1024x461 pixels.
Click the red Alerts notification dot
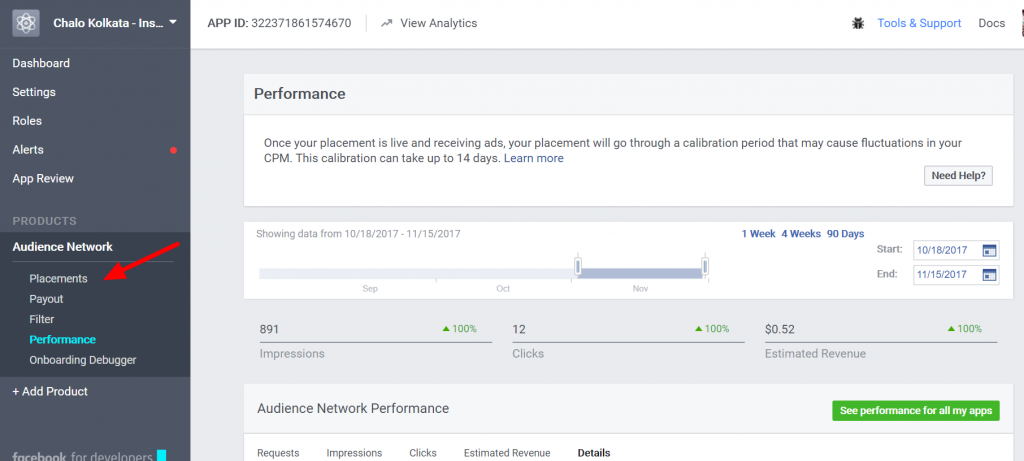tap(174, 150)
